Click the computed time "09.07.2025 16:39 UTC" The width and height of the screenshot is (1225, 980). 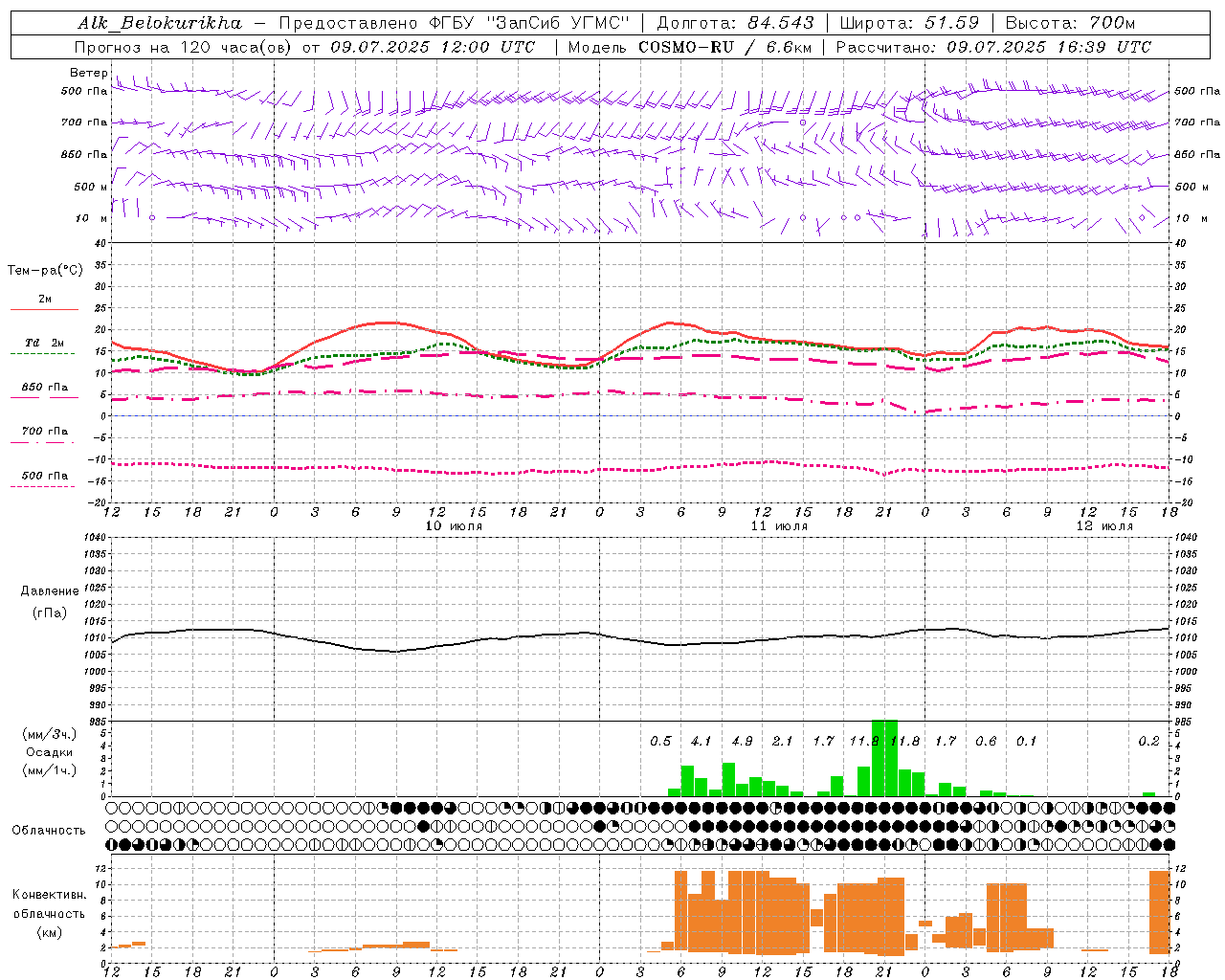click(x=1049, y=47)
